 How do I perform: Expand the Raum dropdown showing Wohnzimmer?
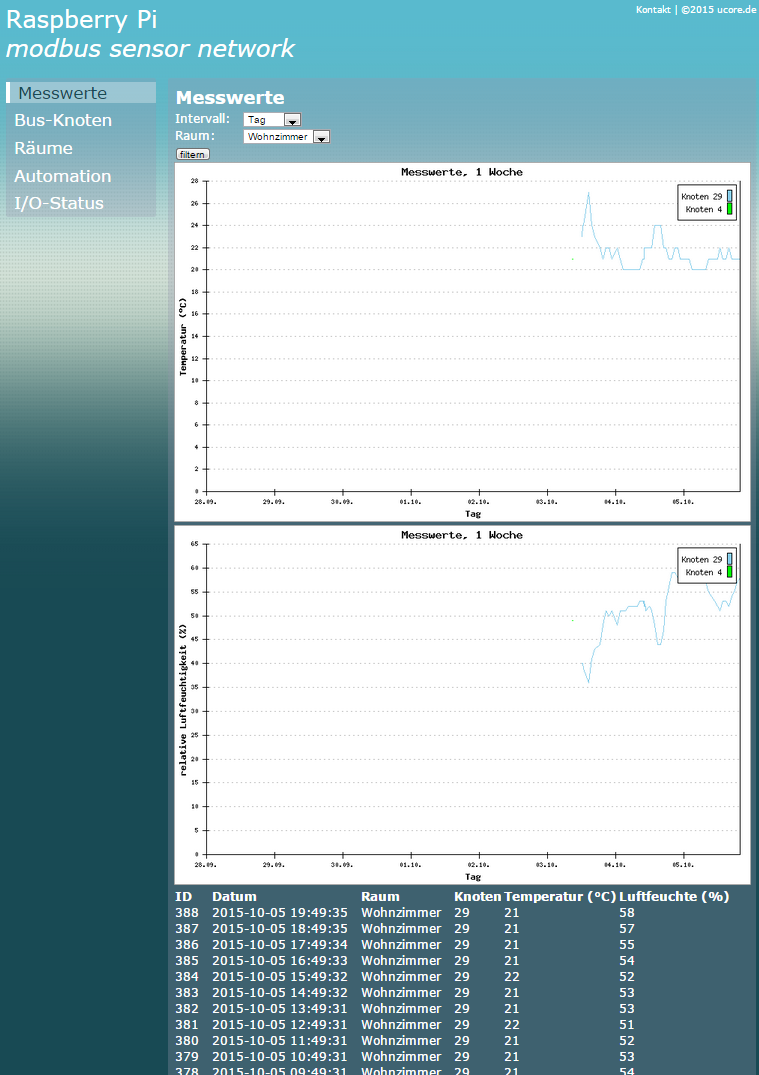pyautogui.click(x=287, y=136)
